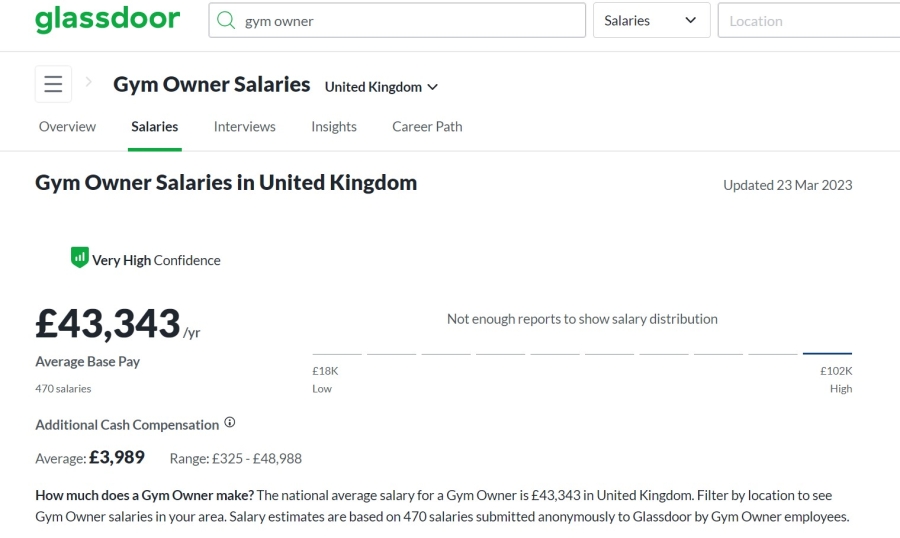Go to the Insights tab
The height and width of the screenshot is (538, 900).
333,126
